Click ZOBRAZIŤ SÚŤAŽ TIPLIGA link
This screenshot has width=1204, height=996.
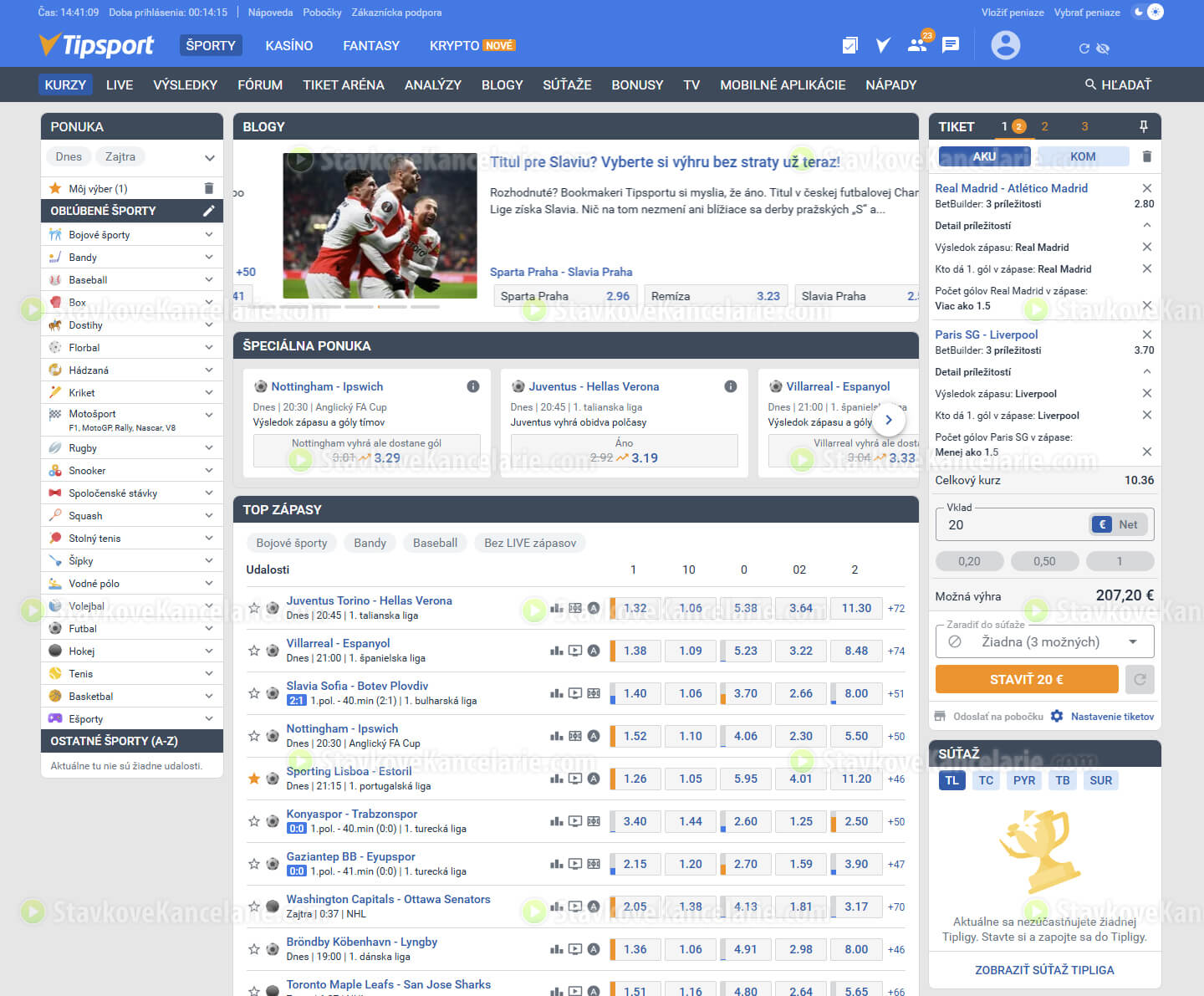[1044, 970]
